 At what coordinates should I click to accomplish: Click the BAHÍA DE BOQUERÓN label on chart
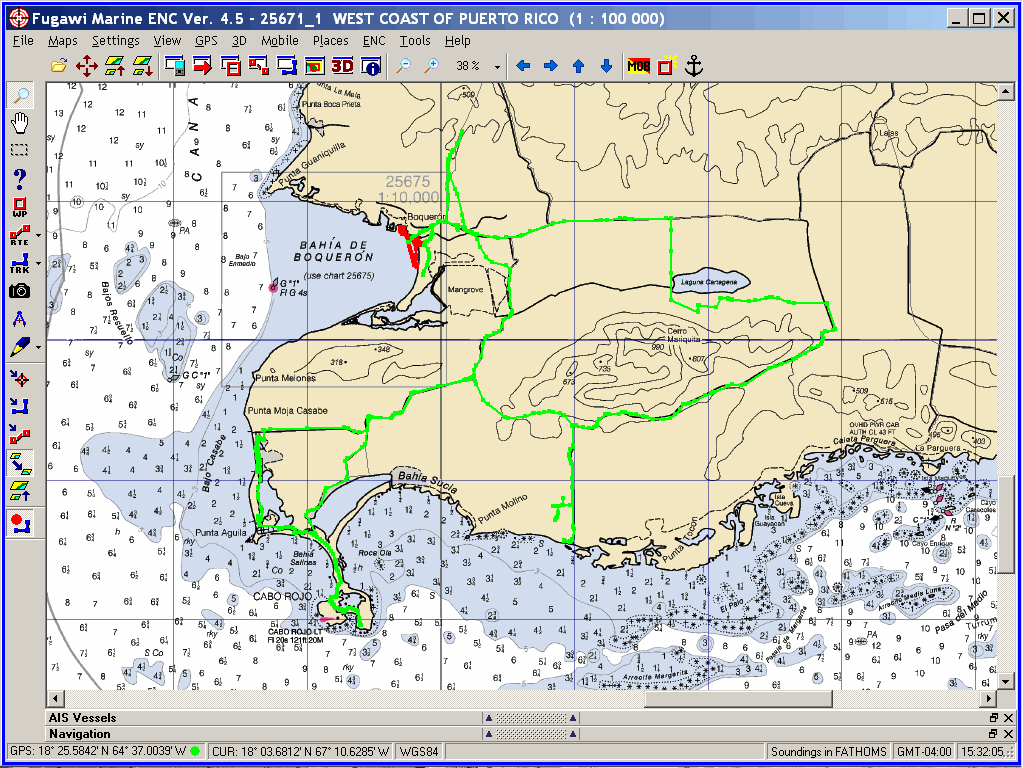click(x=333, y=251)
